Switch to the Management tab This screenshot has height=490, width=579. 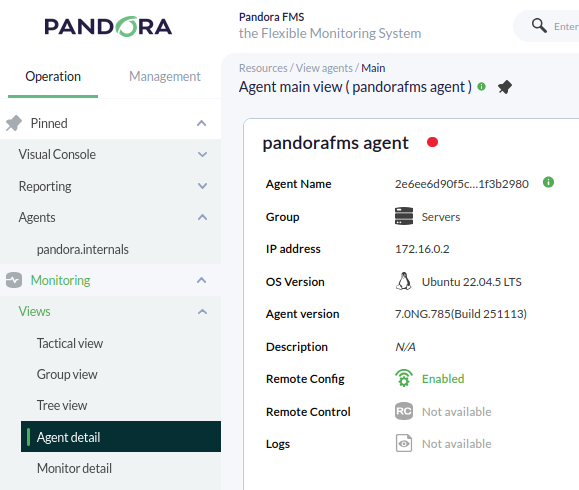coord(165,76)
